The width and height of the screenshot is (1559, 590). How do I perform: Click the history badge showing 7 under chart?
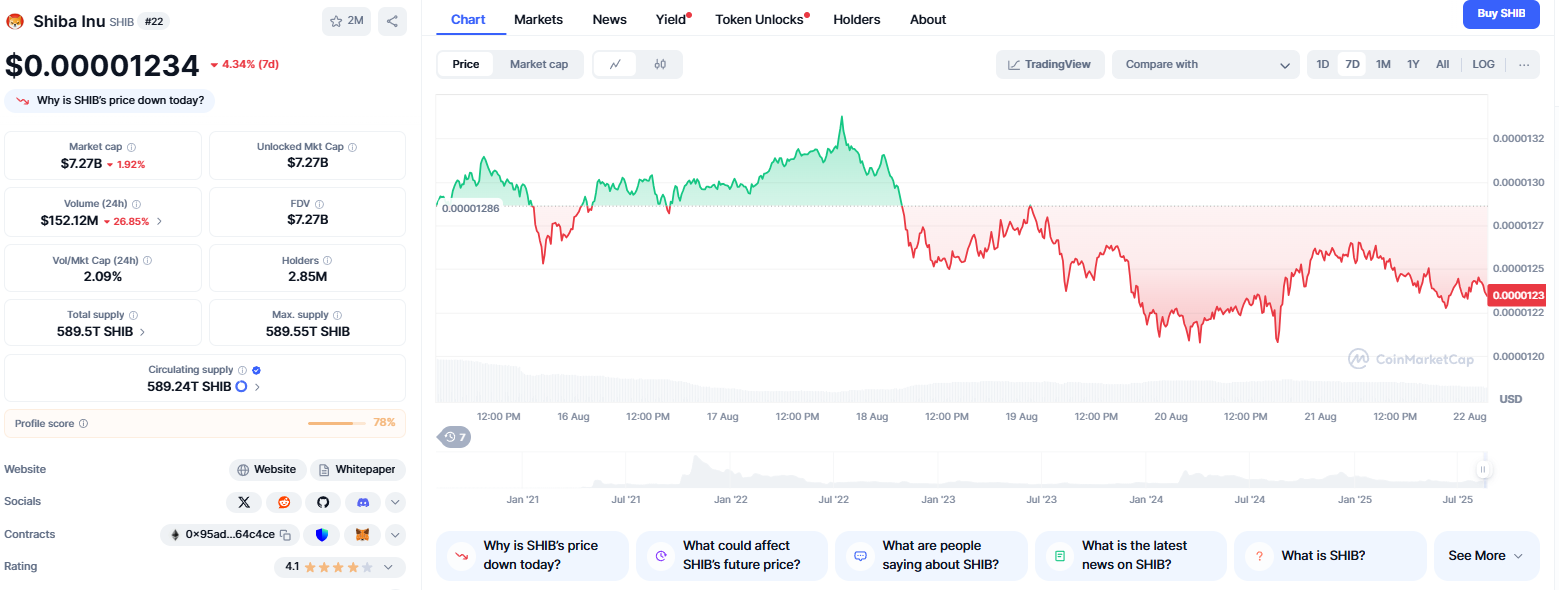pyautogui.click(x=455, y=437)
